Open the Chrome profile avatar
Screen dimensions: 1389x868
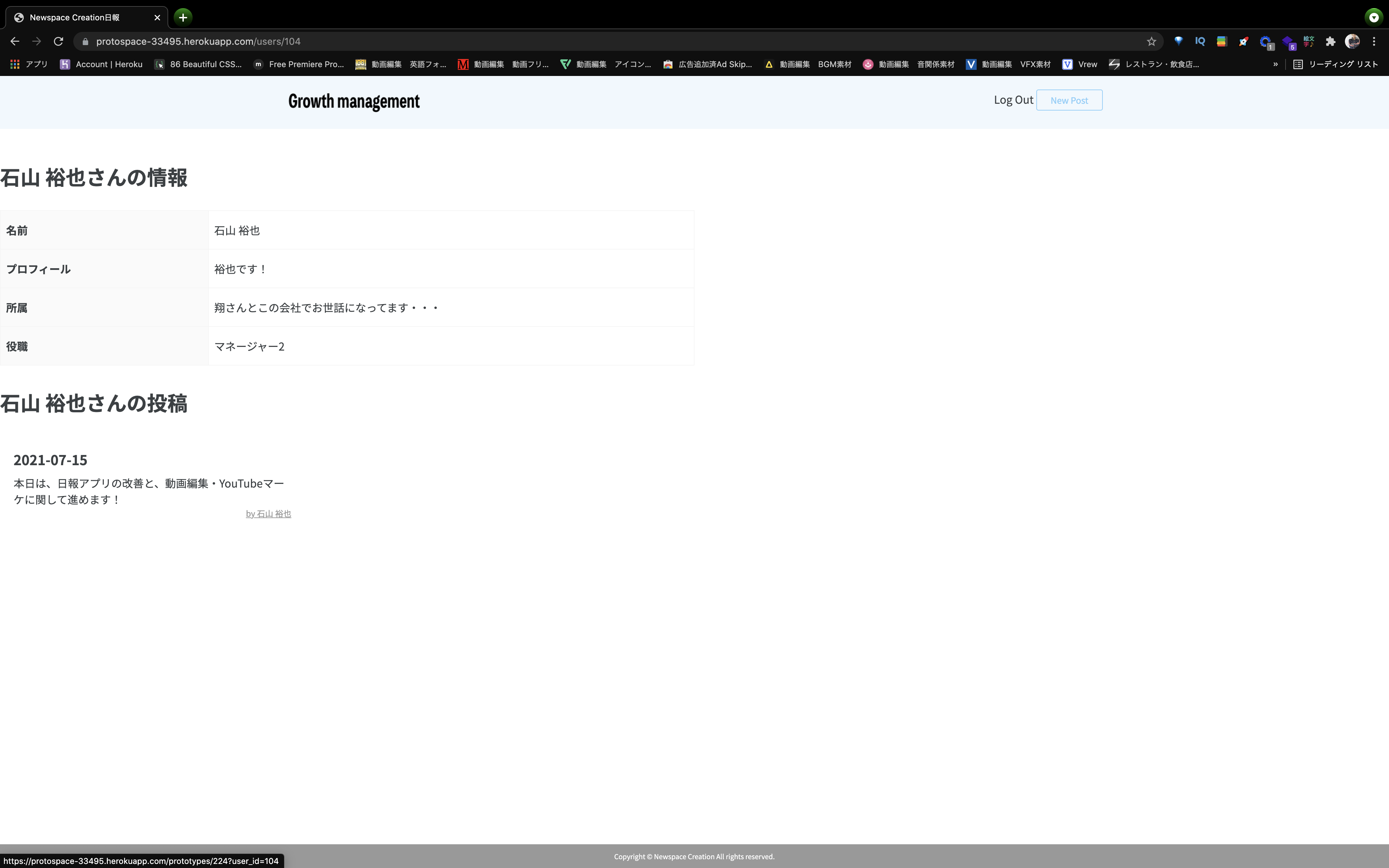[x=1353, y=41]
